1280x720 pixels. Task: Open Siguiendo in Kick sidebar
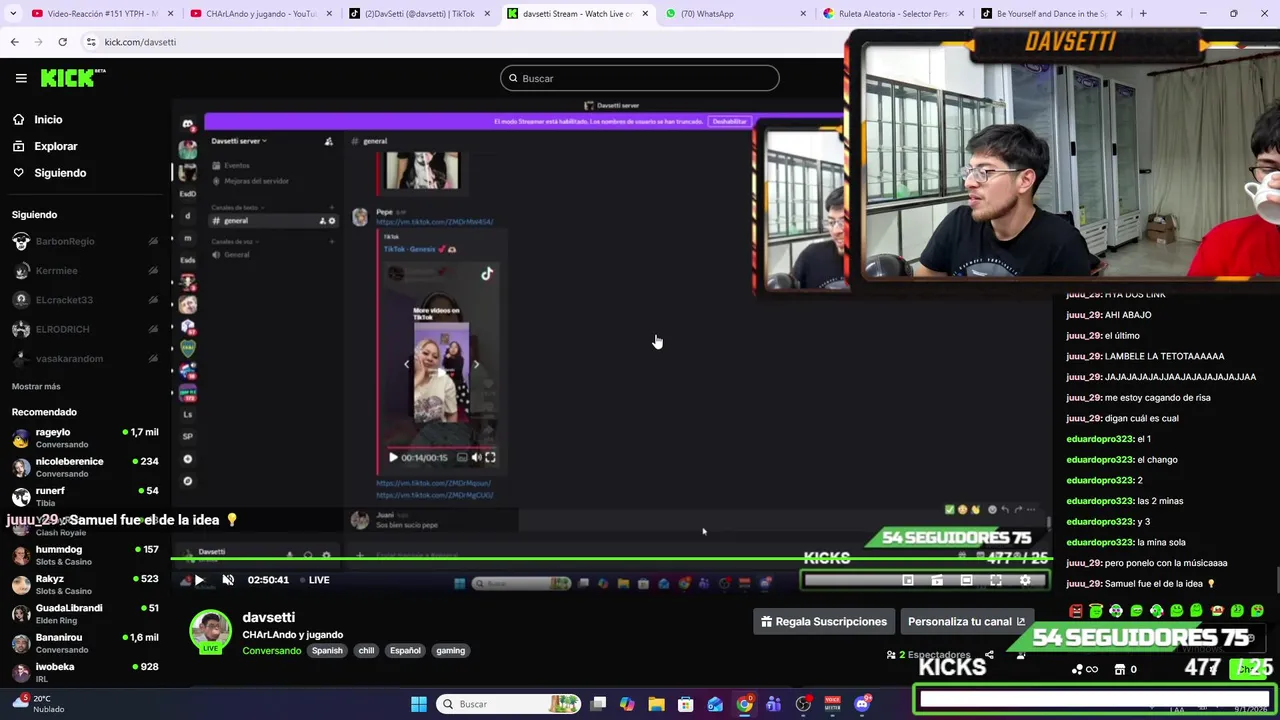[60, 173]
